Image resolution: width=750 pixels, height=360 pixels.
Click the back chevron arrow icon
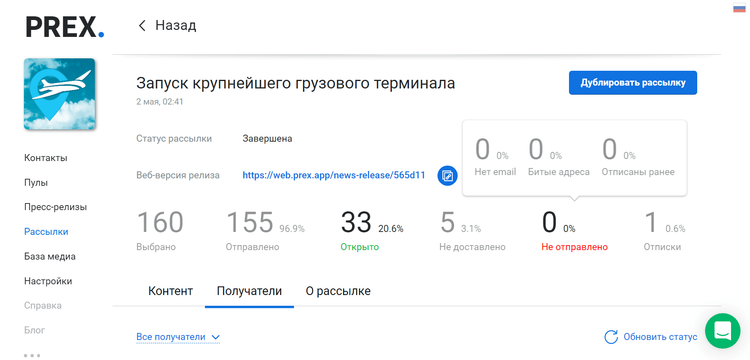(142, 25)
